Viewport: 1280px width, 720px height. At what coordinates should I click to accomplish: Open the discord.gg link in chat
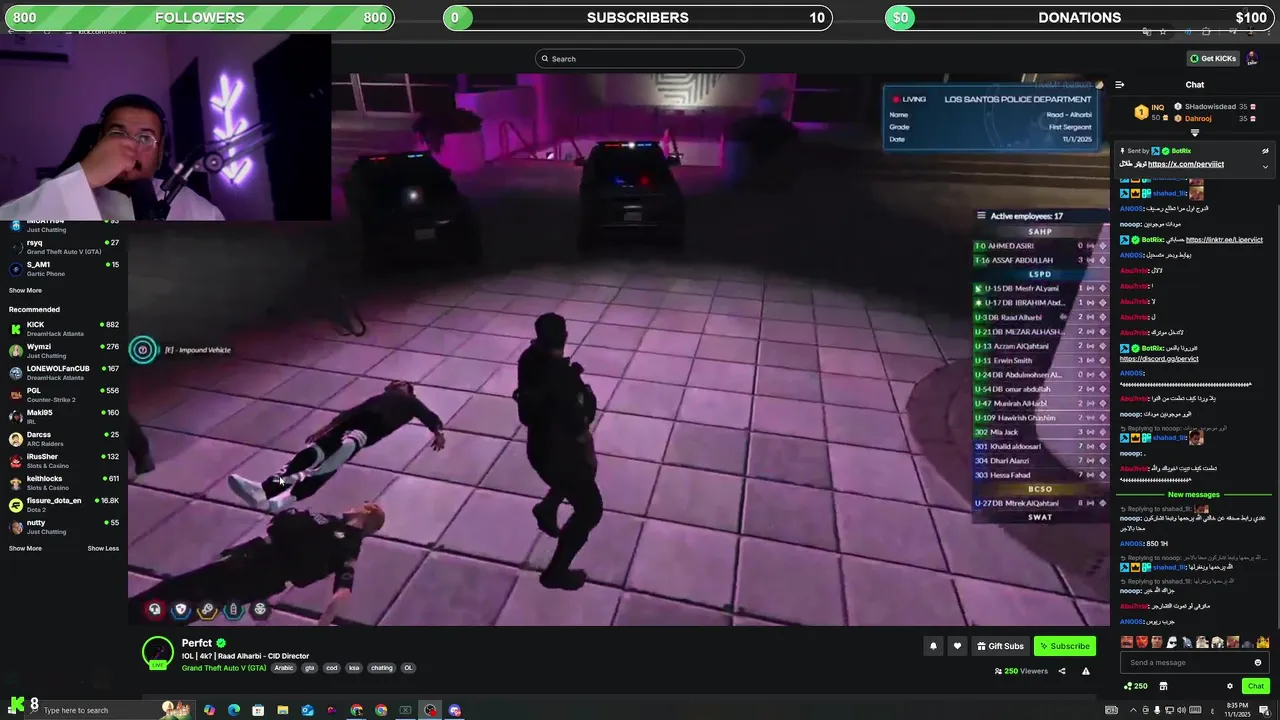[x=1159, y=359]
